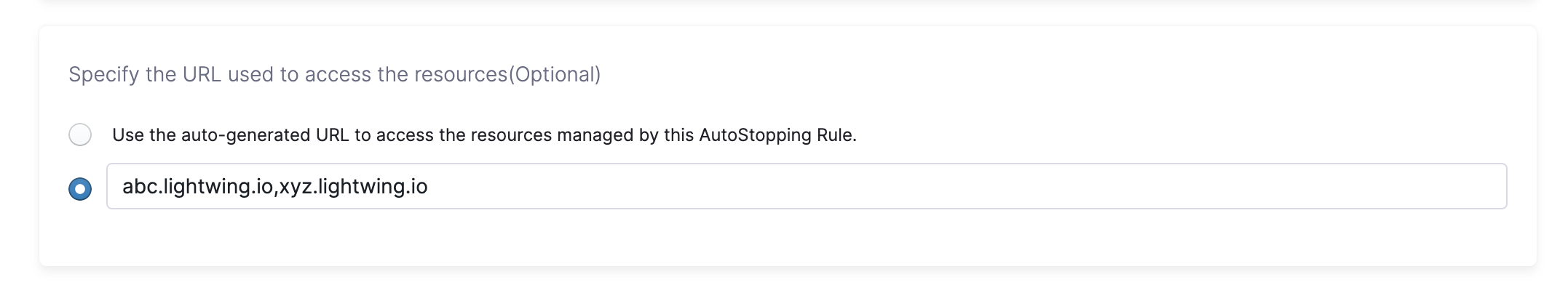
Task: Place cursor on abc.lightwing.io text
Action: point(197,187)
